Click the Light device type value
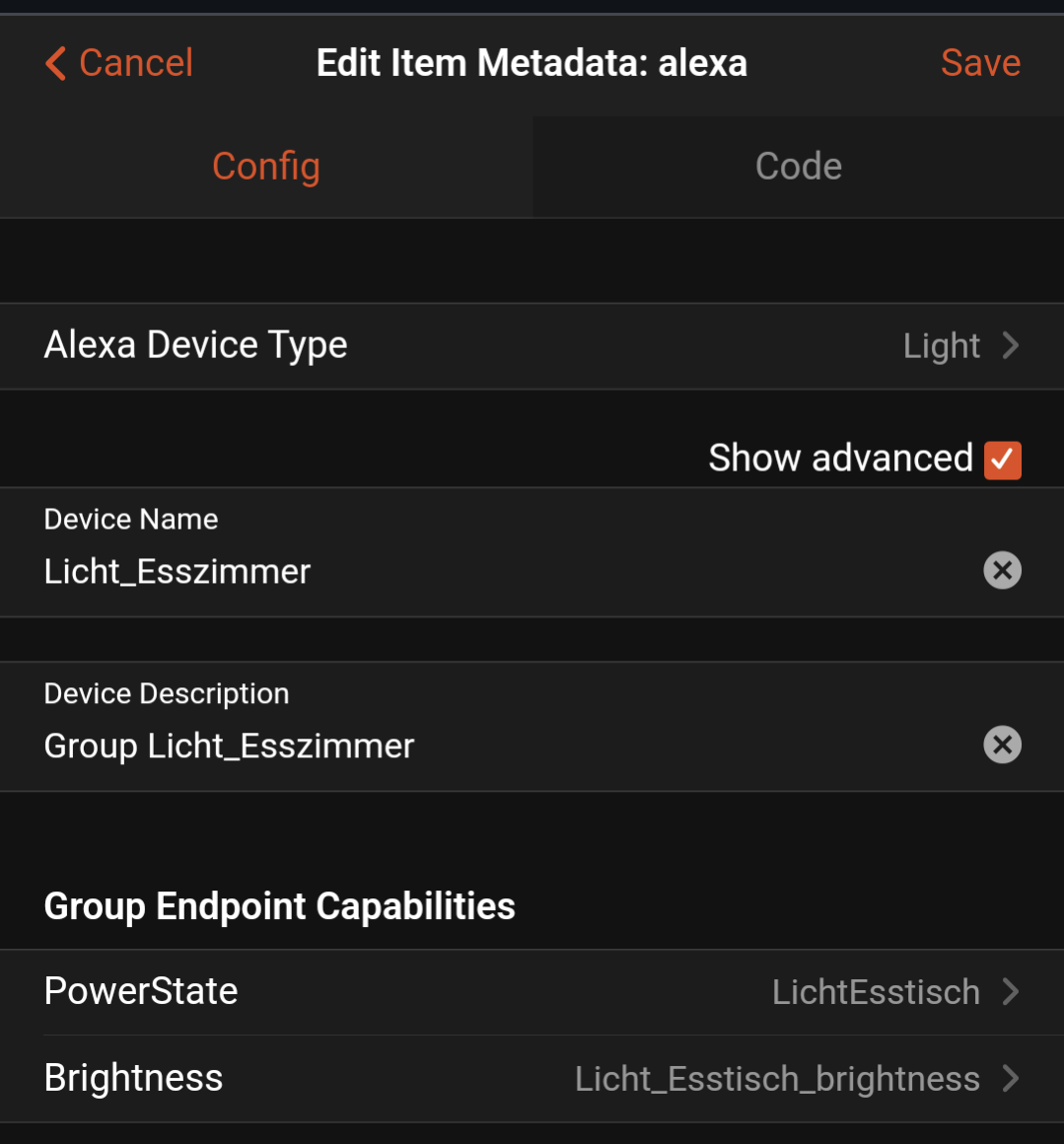1064x1144 pixels. pyautogui.click(x=941, y=346)
